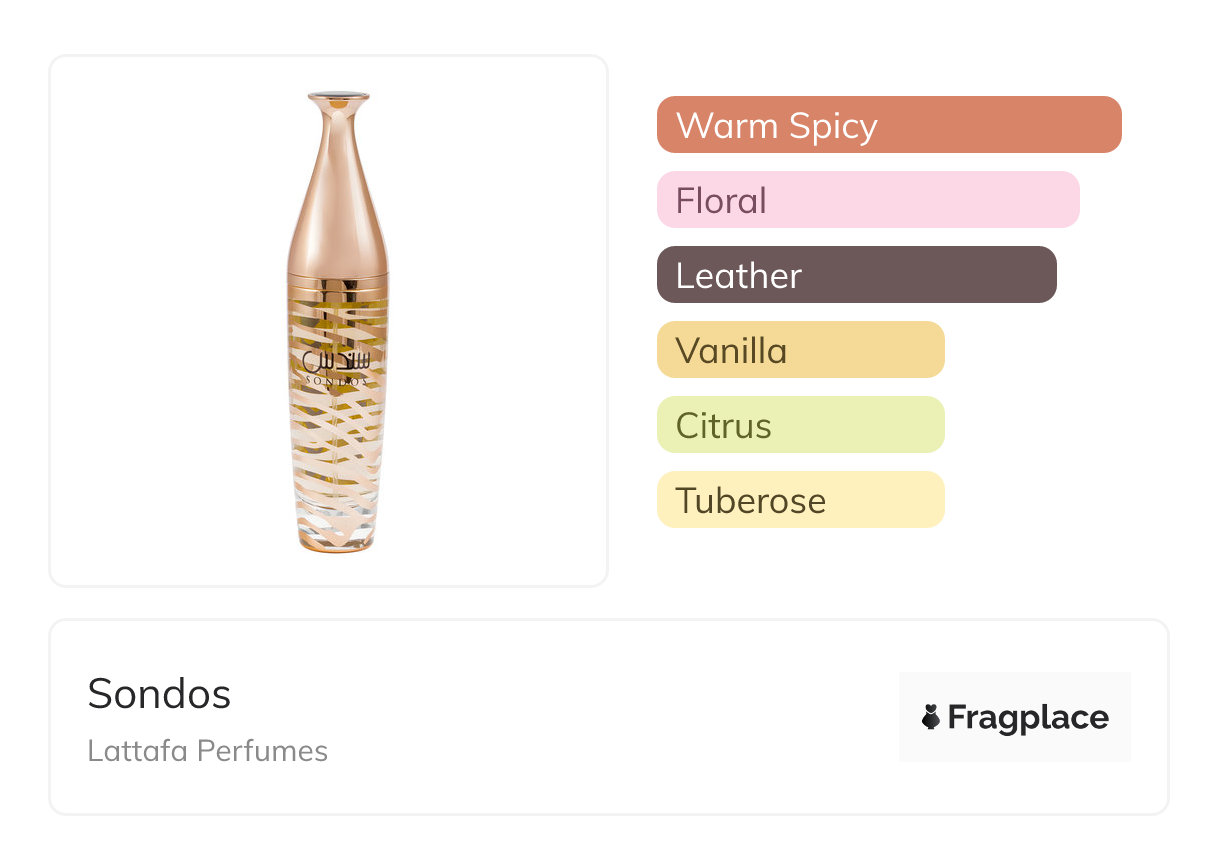Click the Sondos perfume title
The image size is (1218, 864).
[x=159, y=694]
